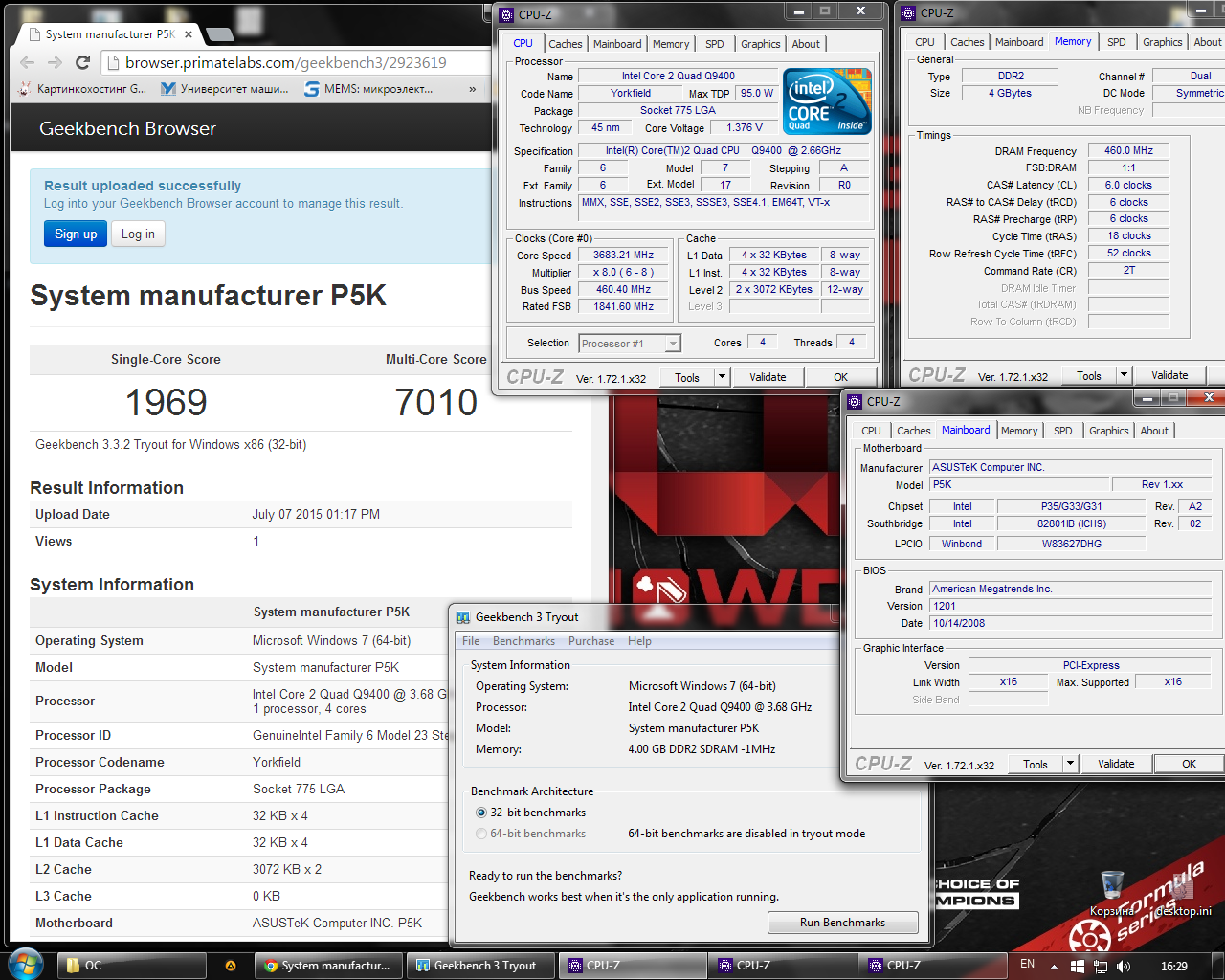The image size is (1225, 980).
Task: Open the Geekbench Purchase menu
Action: point(591,641)
